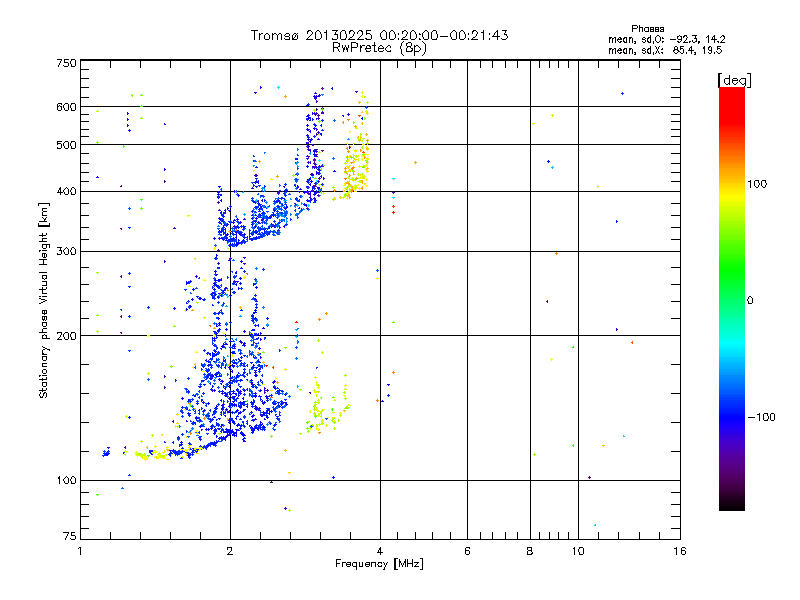
Task: Click the x-axis "1" MHz tick label
Action: point(80,551)
